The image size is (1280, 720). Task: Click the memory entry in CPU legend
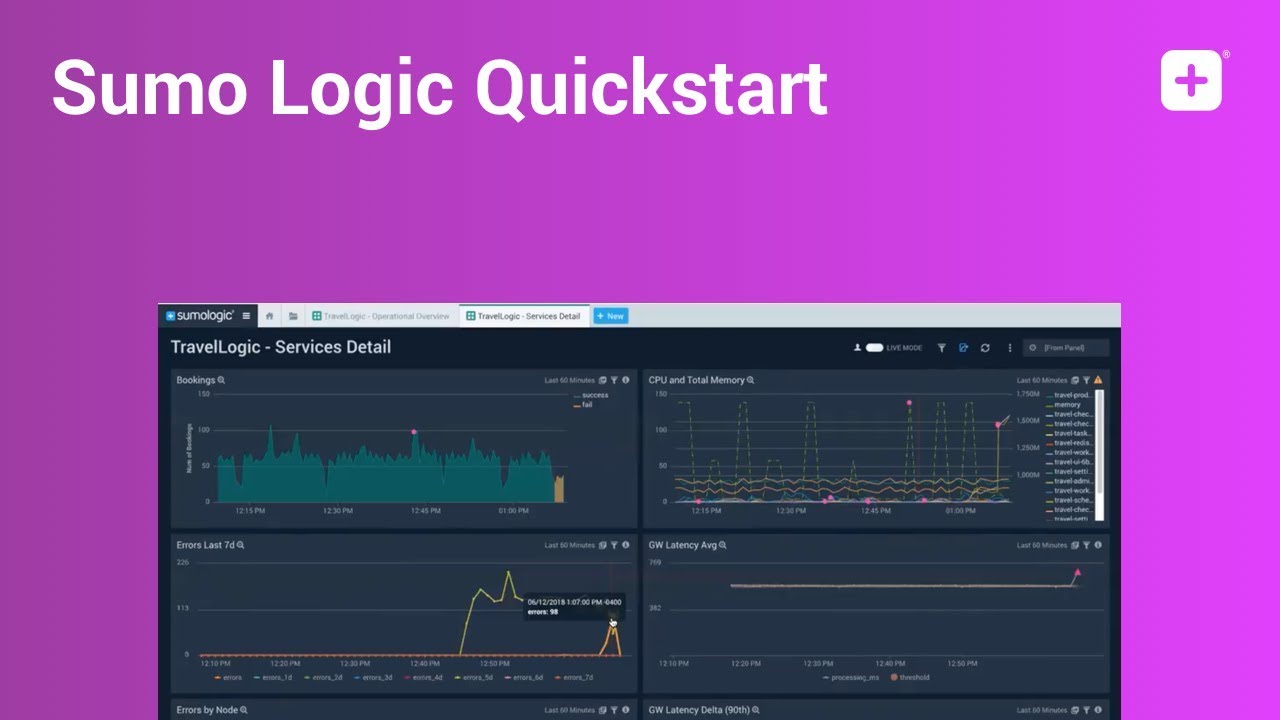1064,405
